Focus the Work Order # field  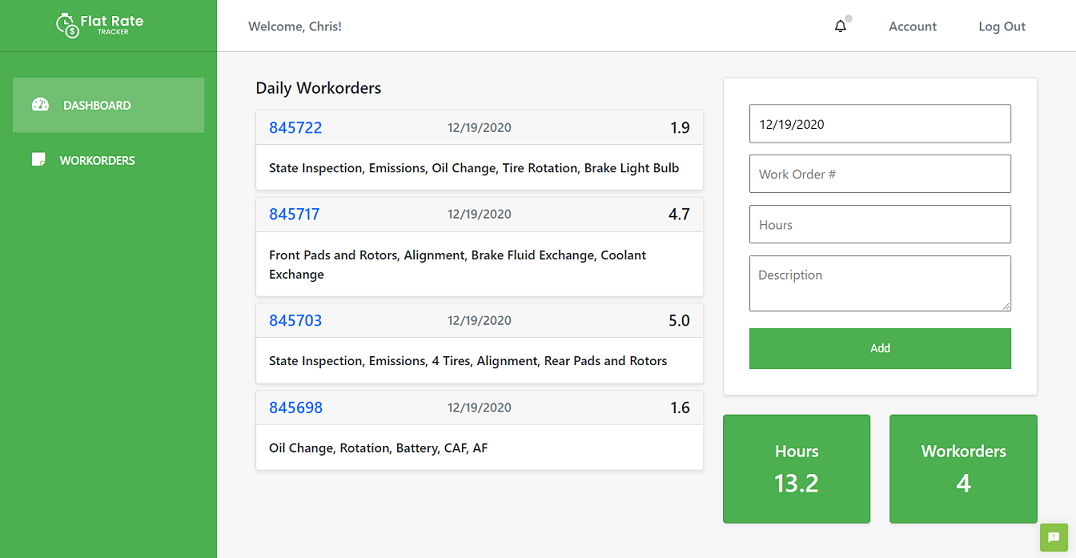coord(879,174)
